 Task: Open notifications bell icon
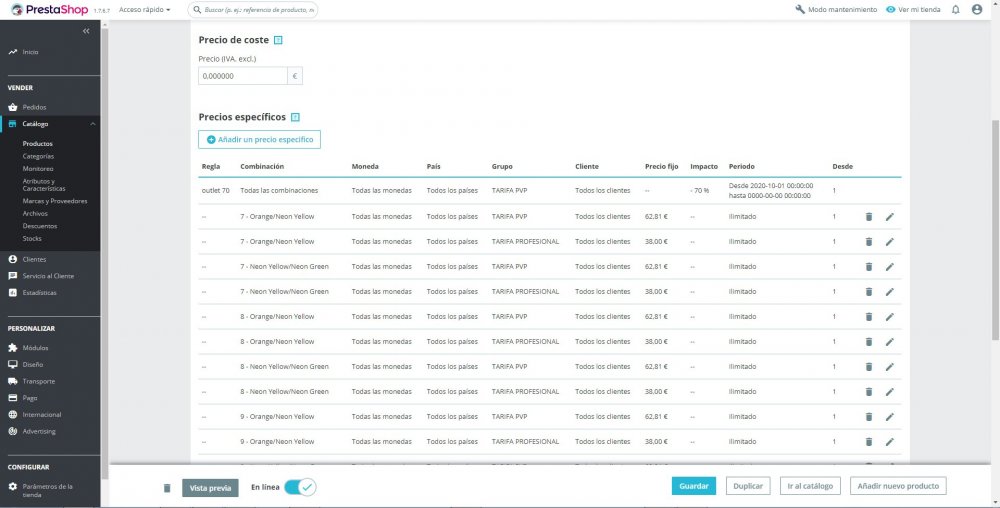955,10
